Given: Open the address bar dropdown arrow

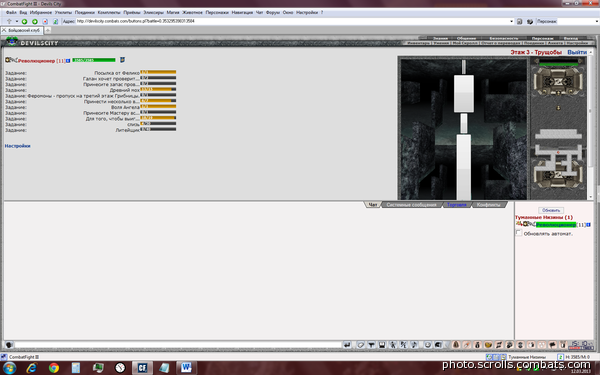Looking at the screenshot, I should (512, 21).
